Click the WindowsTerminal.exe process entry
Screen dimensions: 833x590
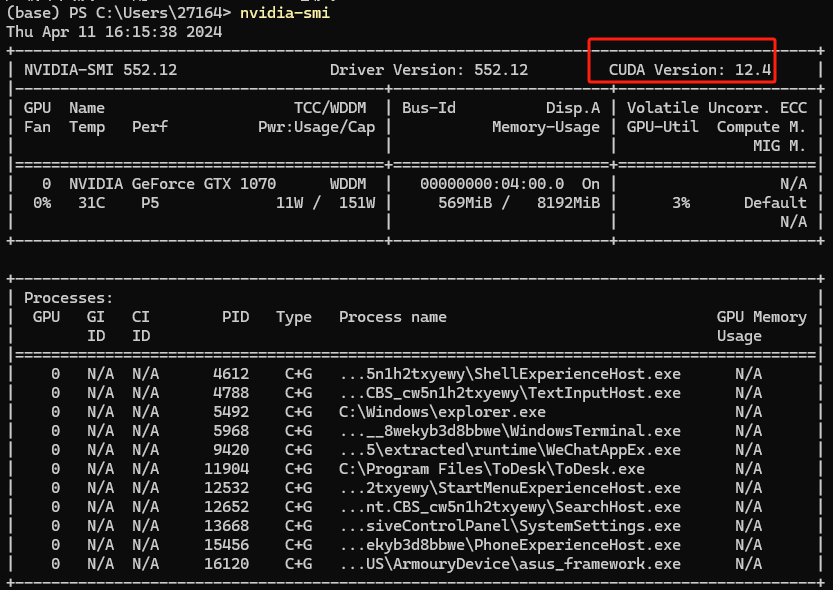click(510, 431)
